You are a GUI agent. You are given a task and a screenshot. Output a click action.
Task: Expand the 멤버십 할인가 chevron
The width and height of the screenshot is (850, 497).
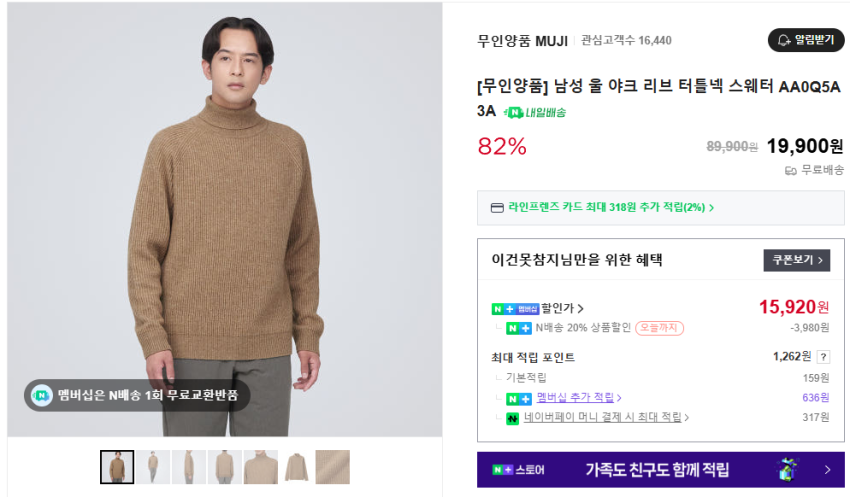[581, 309]
